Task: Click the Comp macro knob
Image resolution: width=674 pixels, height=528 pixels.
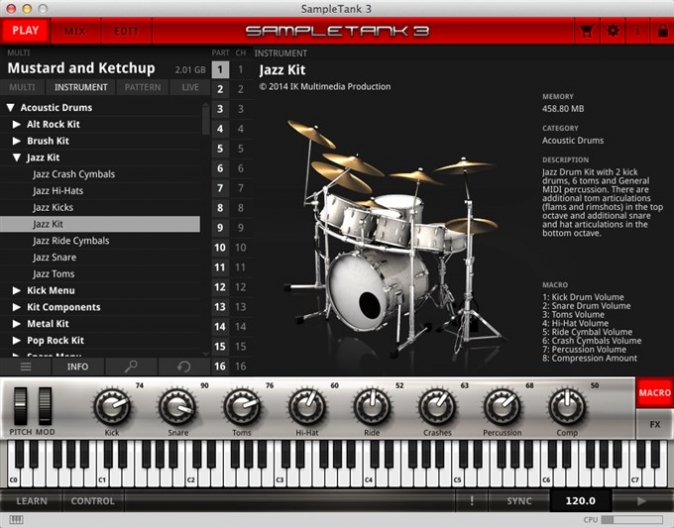Action: pyautogui.click(x=567, y=407)
